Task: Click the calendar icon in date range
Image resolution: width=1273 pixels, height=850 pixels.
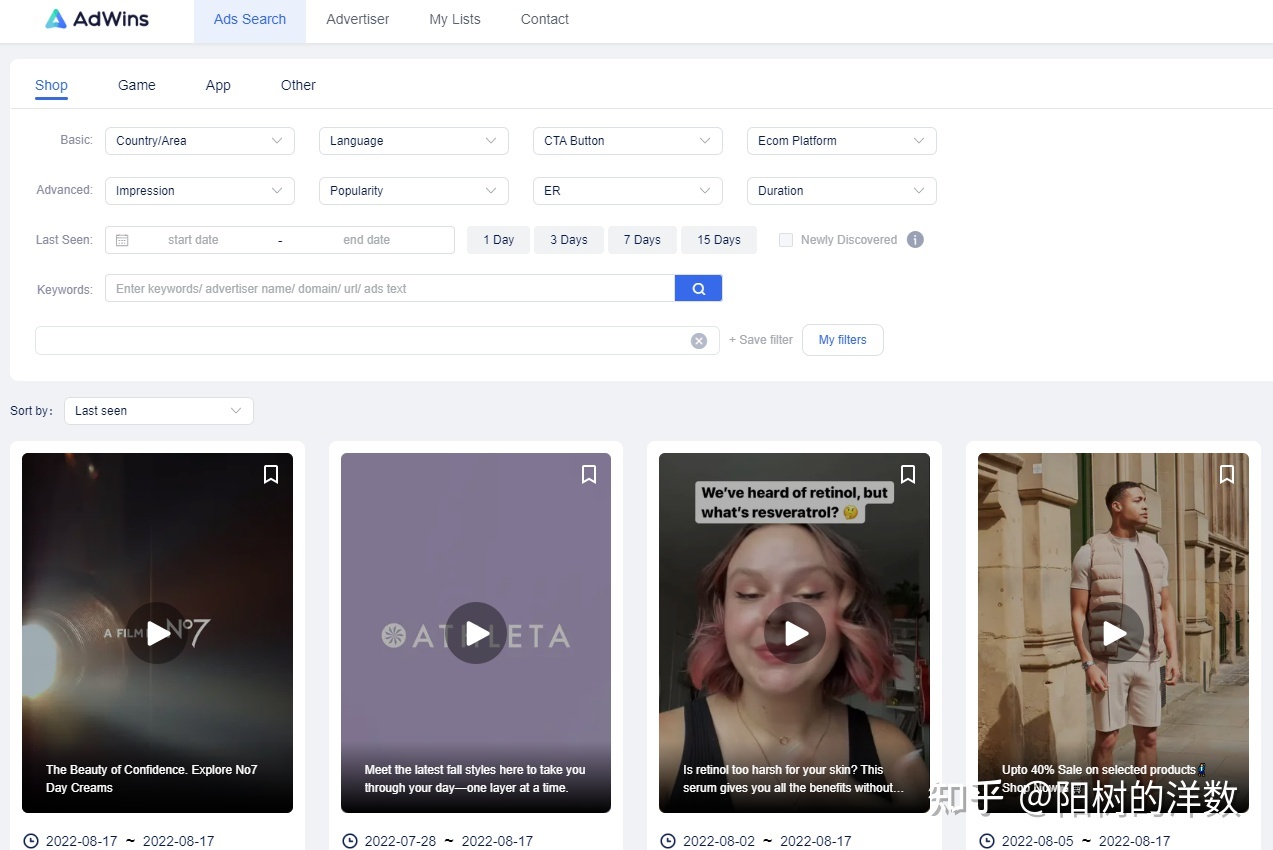Action: pyautogui.click(x=122, y=240)
